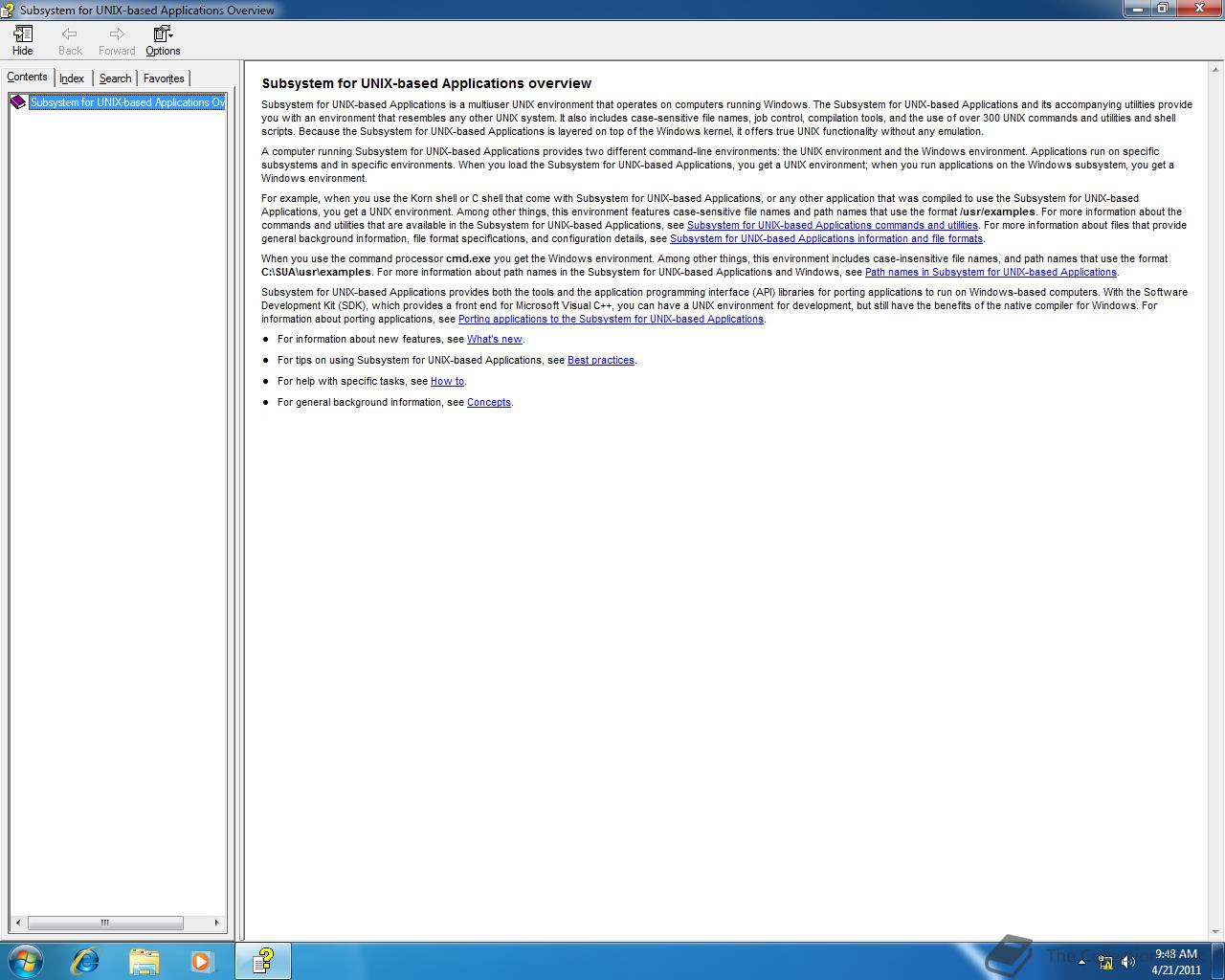Click the contents pane scroll left arrow
The height and width of the screenshot is (980, 1225).
click(x=16, y=924)
